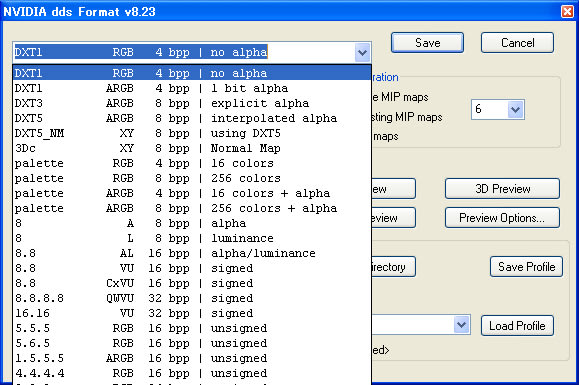Expand the profile dropdown beside Load Profile
This screenshot has height=385, width=579.
pyautogui.click(x=461, y=325)
